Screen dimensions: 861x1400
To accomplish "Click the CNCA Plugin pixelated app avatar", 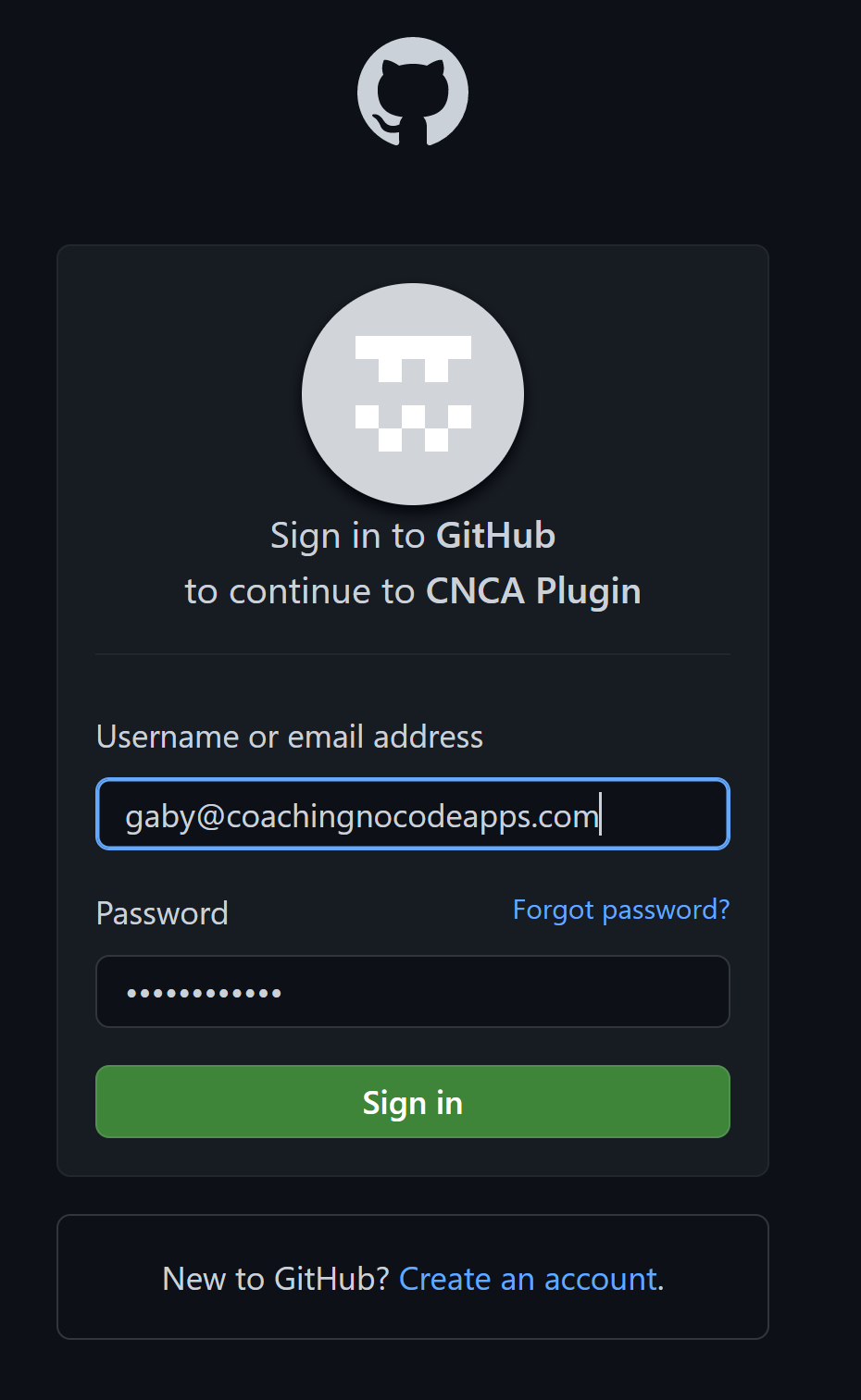I will 413,394.
